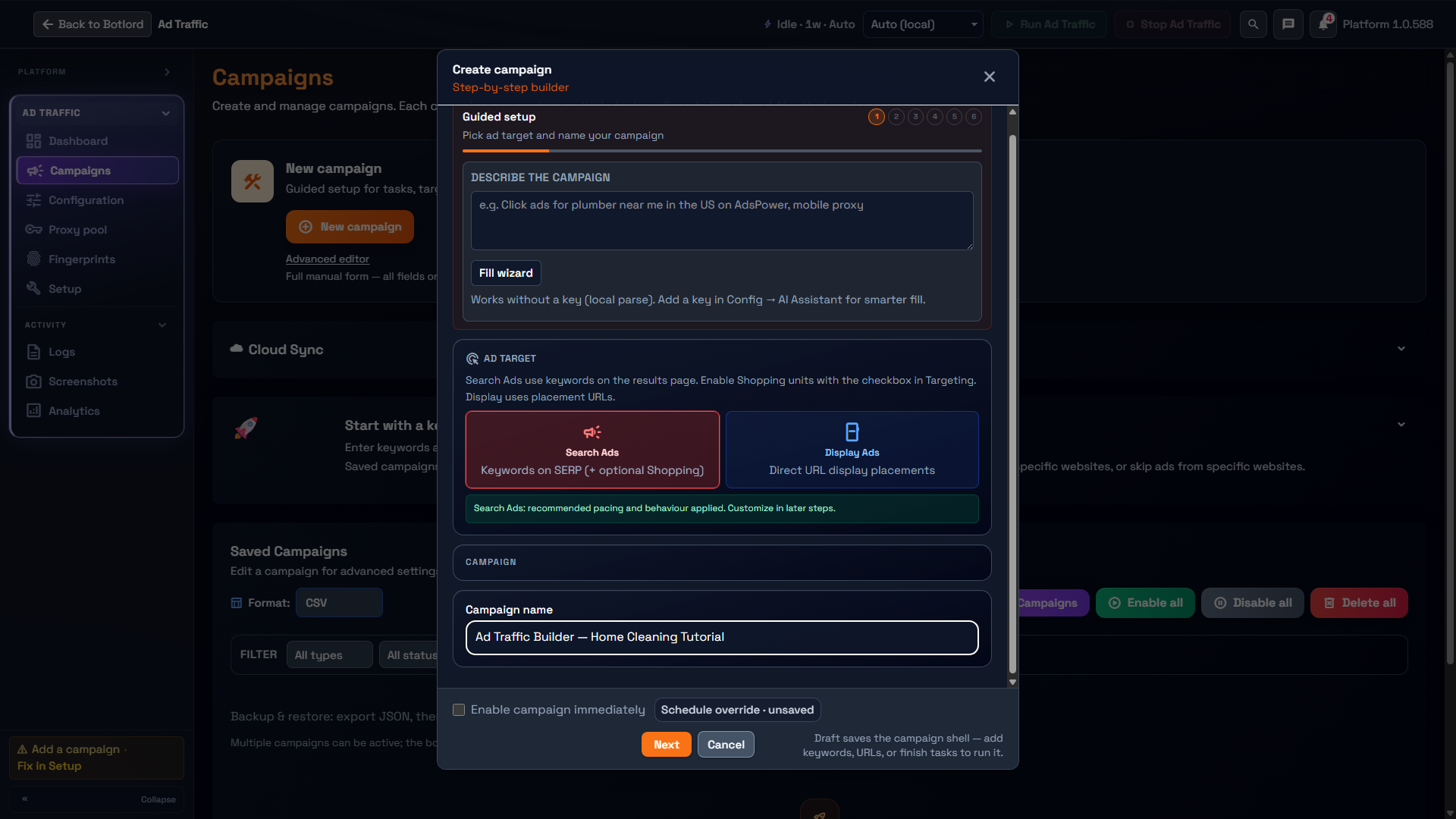Focus the Describe the campaign textarea
The height and width of the screenshot is (819, 1456).
(722, 221)
